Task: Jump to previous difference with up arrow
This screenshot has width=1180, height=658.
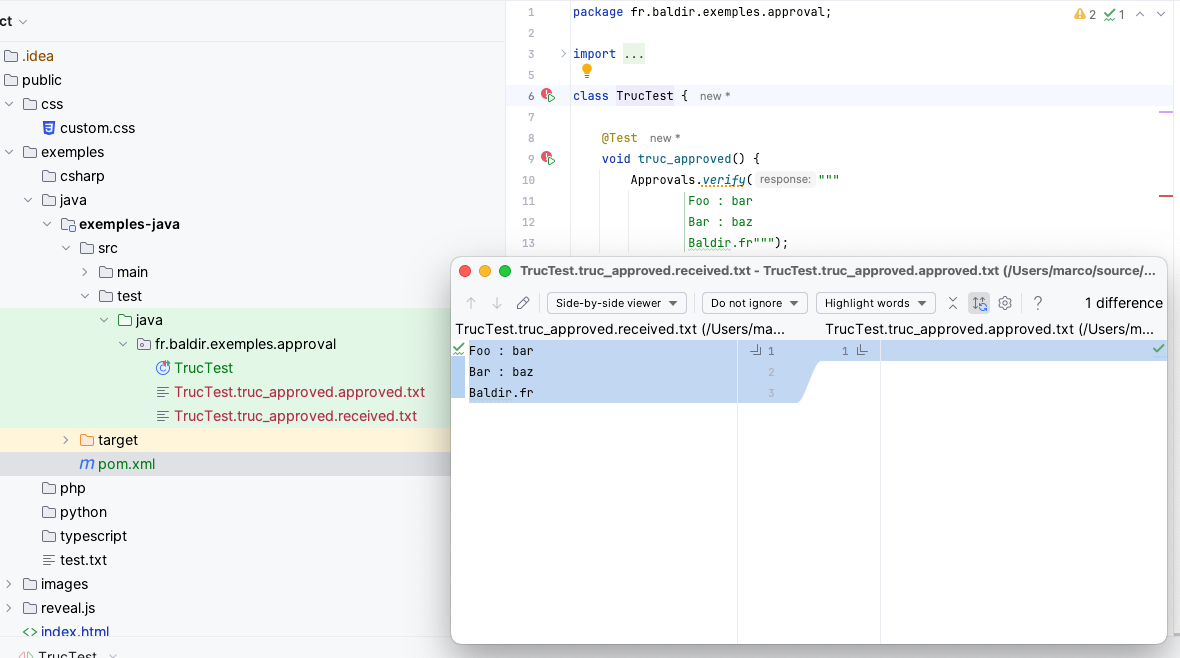Action: (470, 303)
